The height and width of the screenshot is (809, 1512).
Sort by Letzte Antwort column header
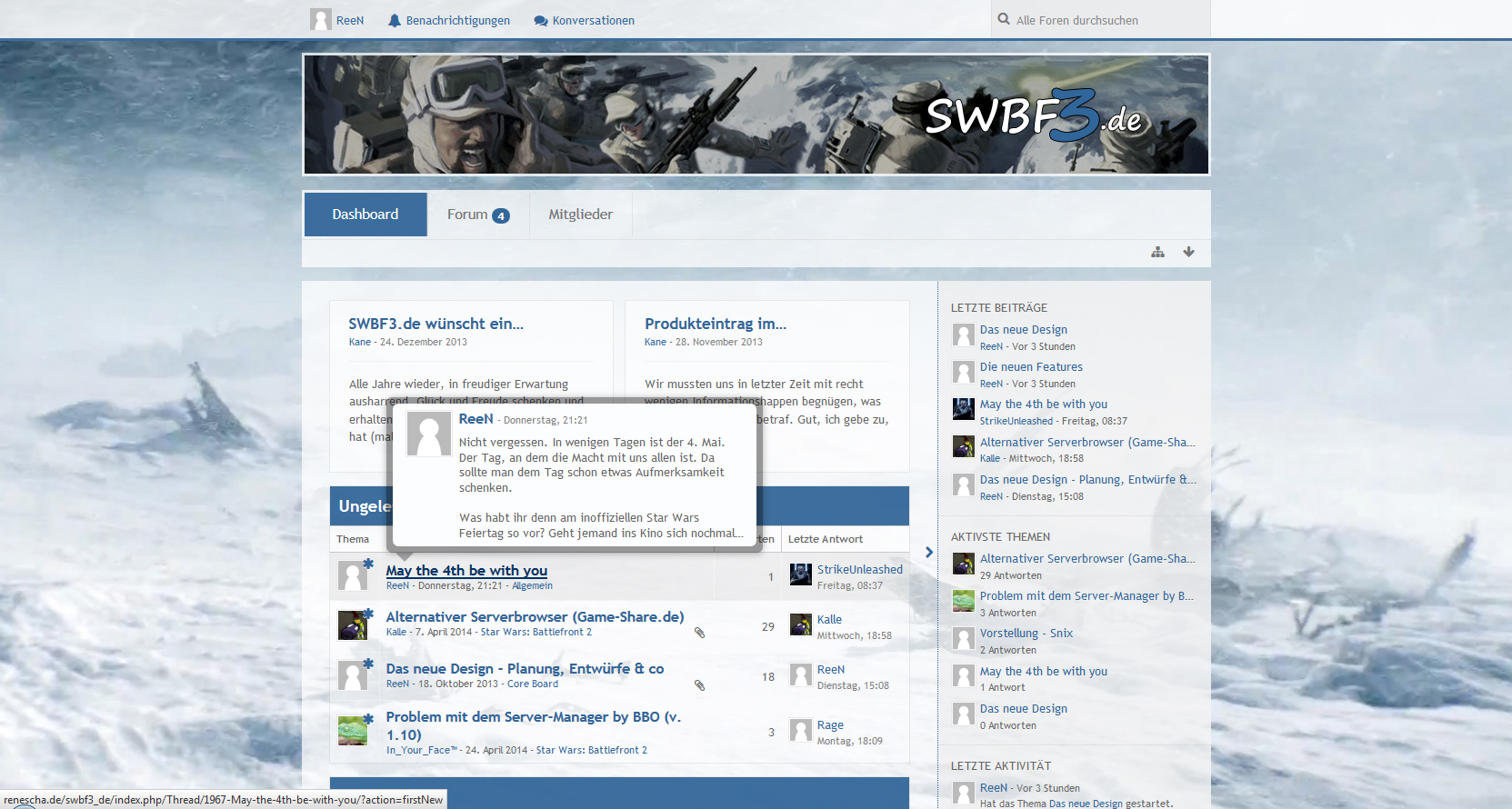click(826, 539)
